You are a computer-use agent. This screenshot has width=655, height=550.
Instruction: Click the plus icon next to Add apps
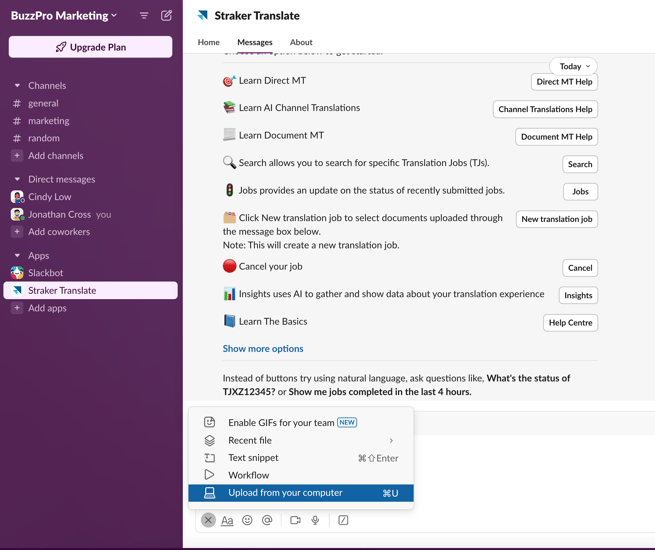17,308
